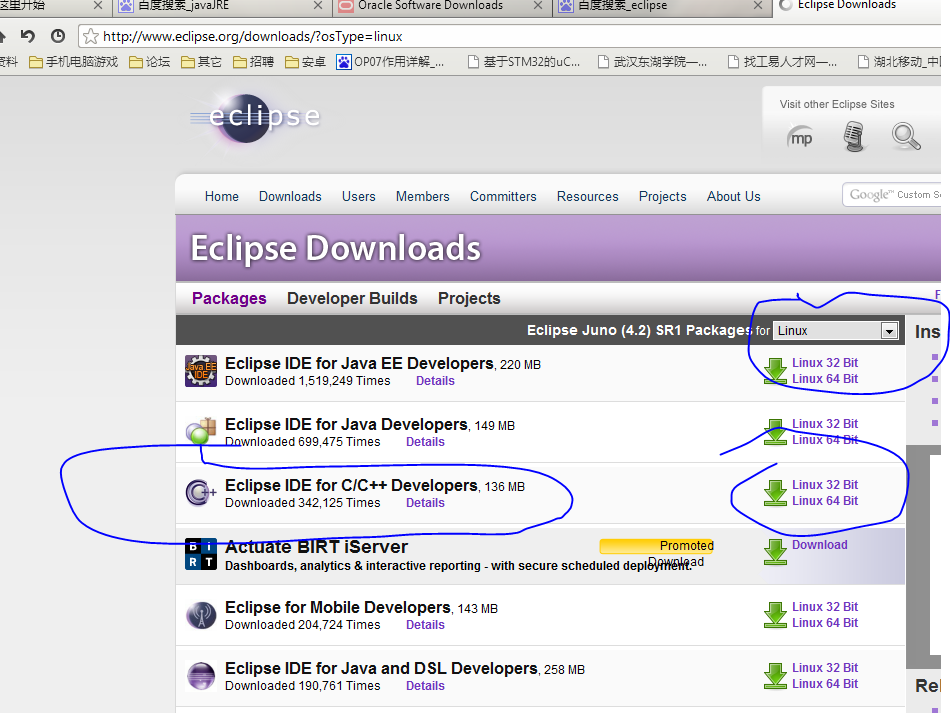This screenshot has width=950, height=713.
Task: Click green download arrow for Java EE
Action: point(775,371)
